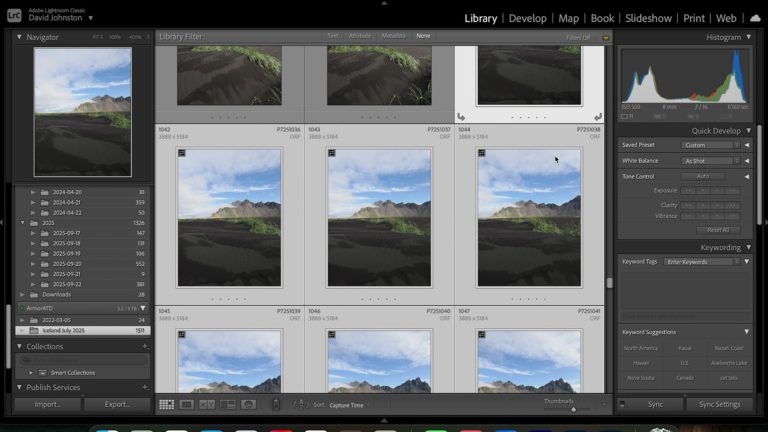Adjust the Thumbnails size slider

pyautogui.click(x=573, y=408)
